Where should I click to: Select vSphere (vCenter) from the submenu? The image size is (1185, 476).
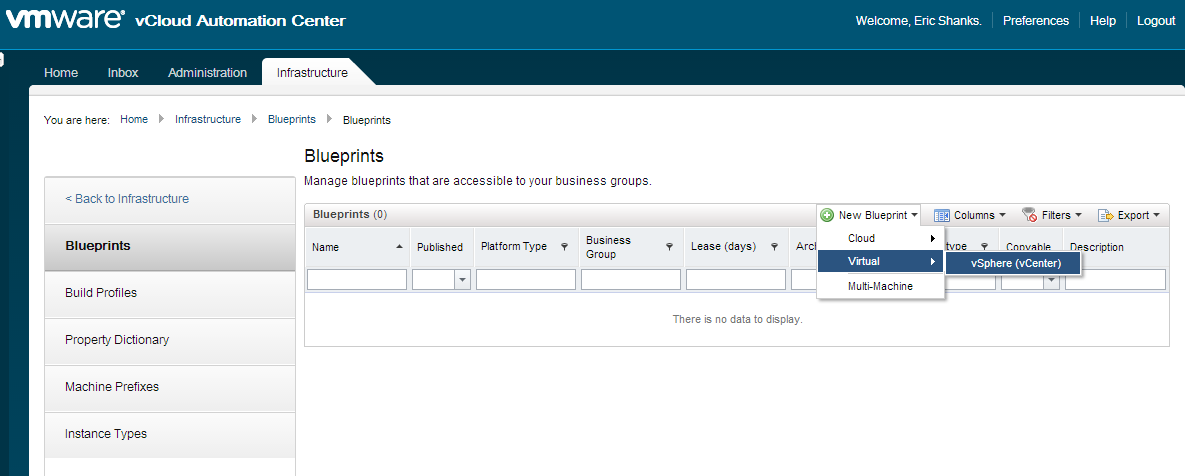(x=1015, y=262)
